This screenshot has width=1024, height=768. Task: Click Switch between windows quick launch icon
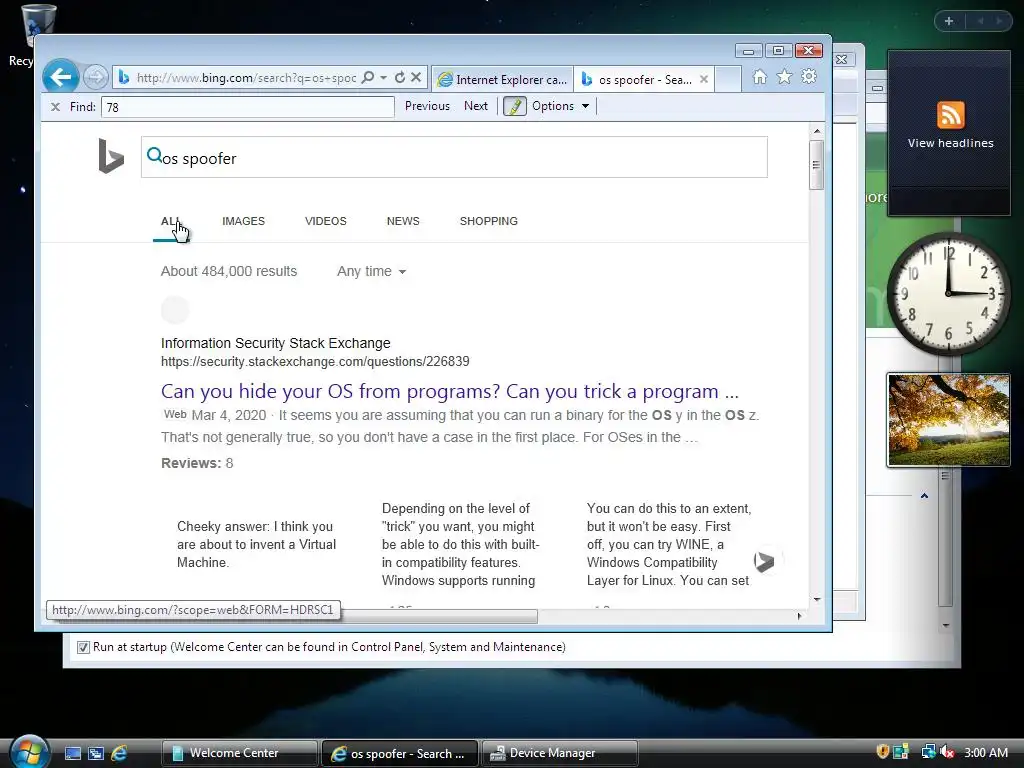coord(96,754)
